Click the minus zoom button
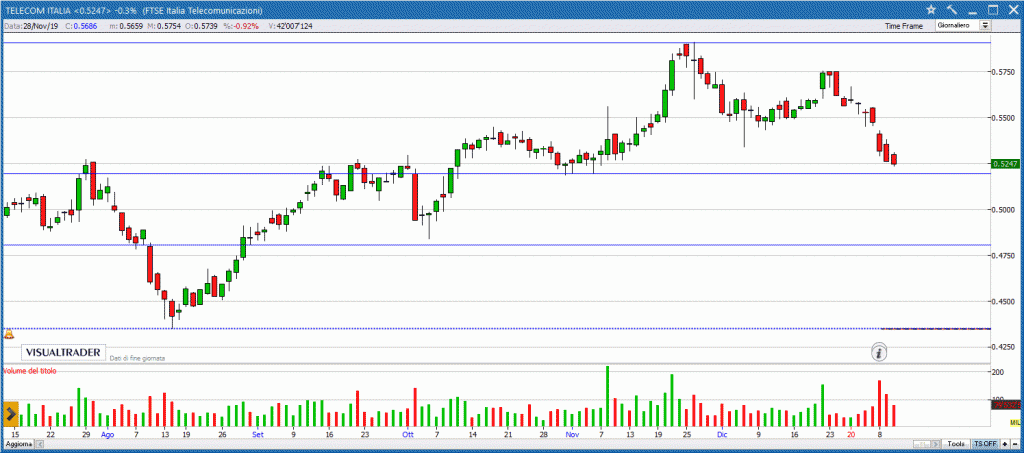1024x453 pixels. coord(1016,444)
